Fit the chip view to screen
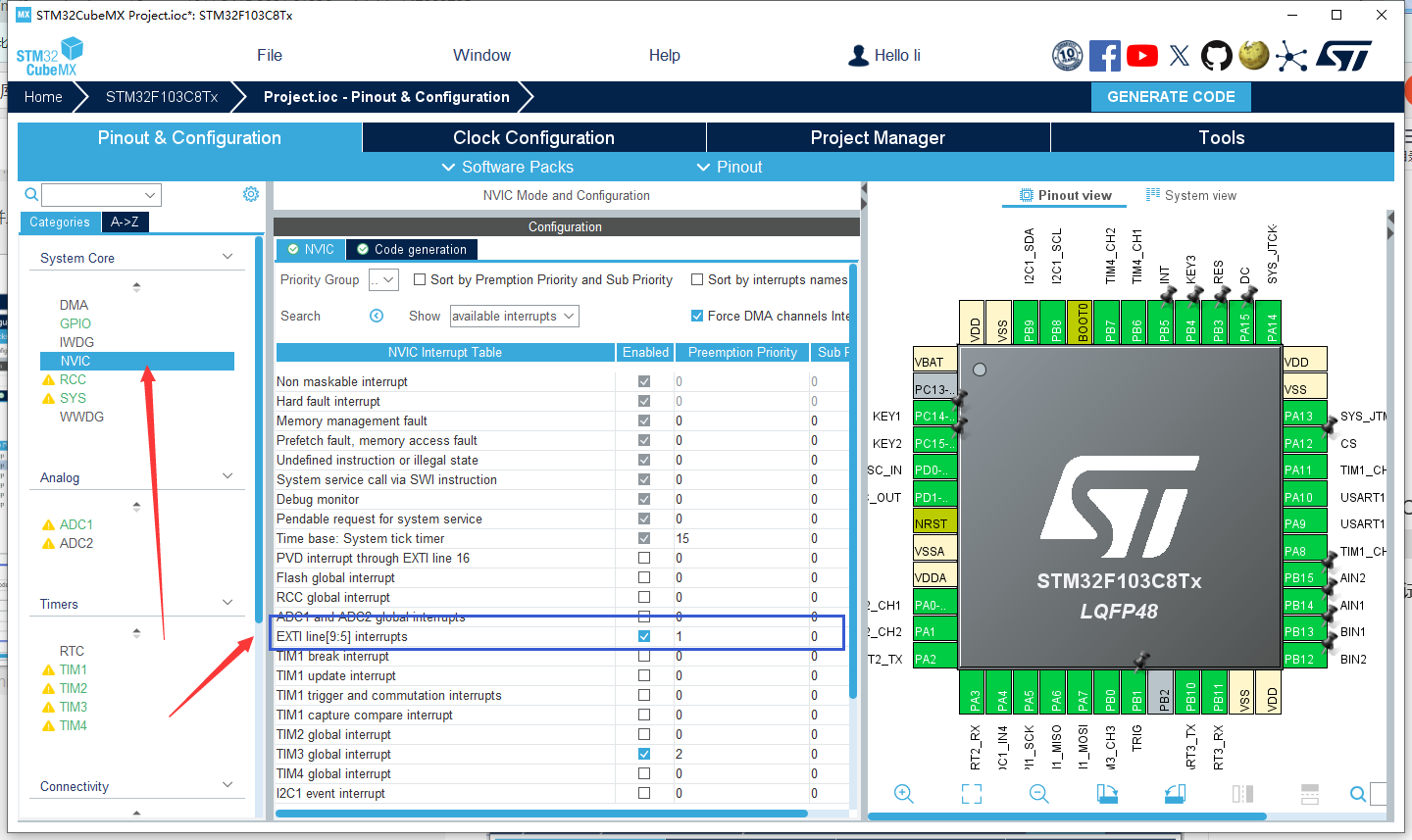The height and width of the screenshot is (840, 1412). pos(972,794)
